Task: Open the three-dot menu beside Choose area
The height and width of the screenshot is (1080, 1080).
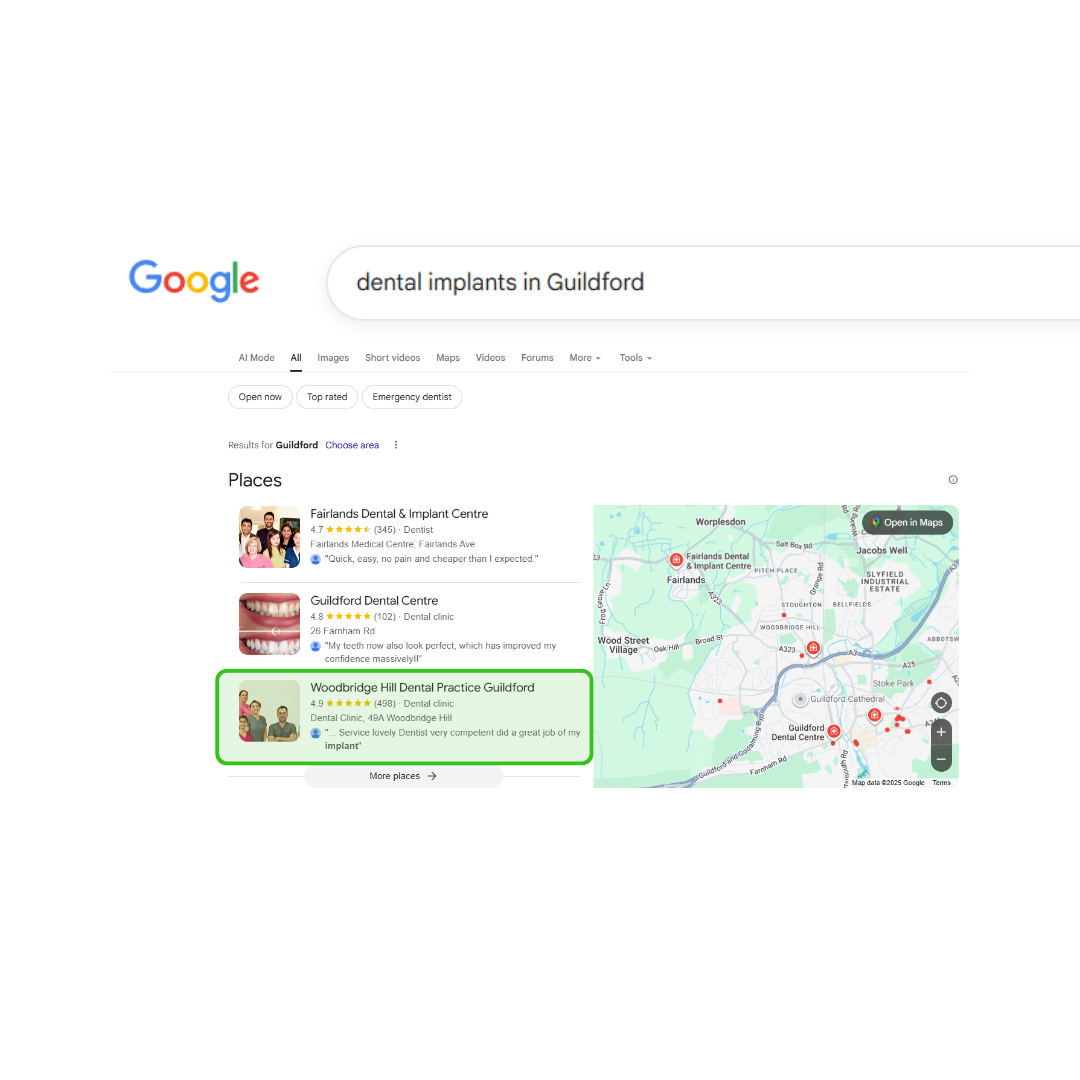Action: (x=395, y=445)
